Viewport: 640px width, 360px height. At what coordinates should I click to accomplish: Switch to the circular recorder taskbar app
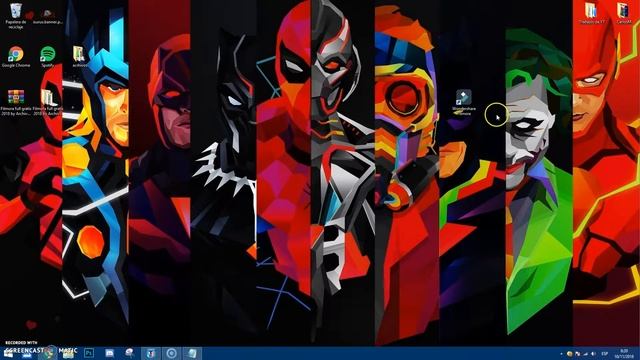click(171, 353)
